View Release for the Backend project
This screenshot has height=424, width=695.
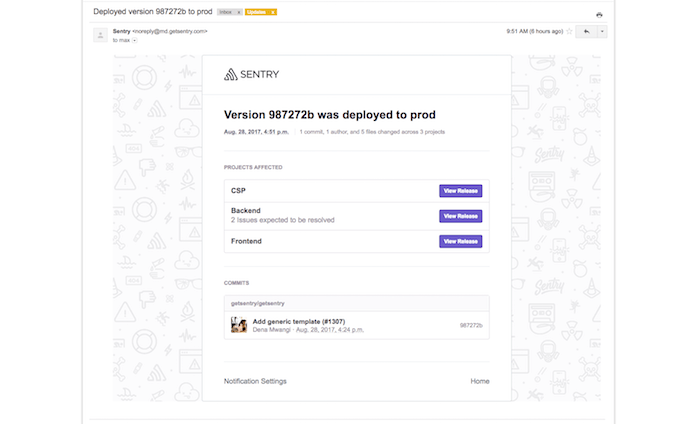461,216
